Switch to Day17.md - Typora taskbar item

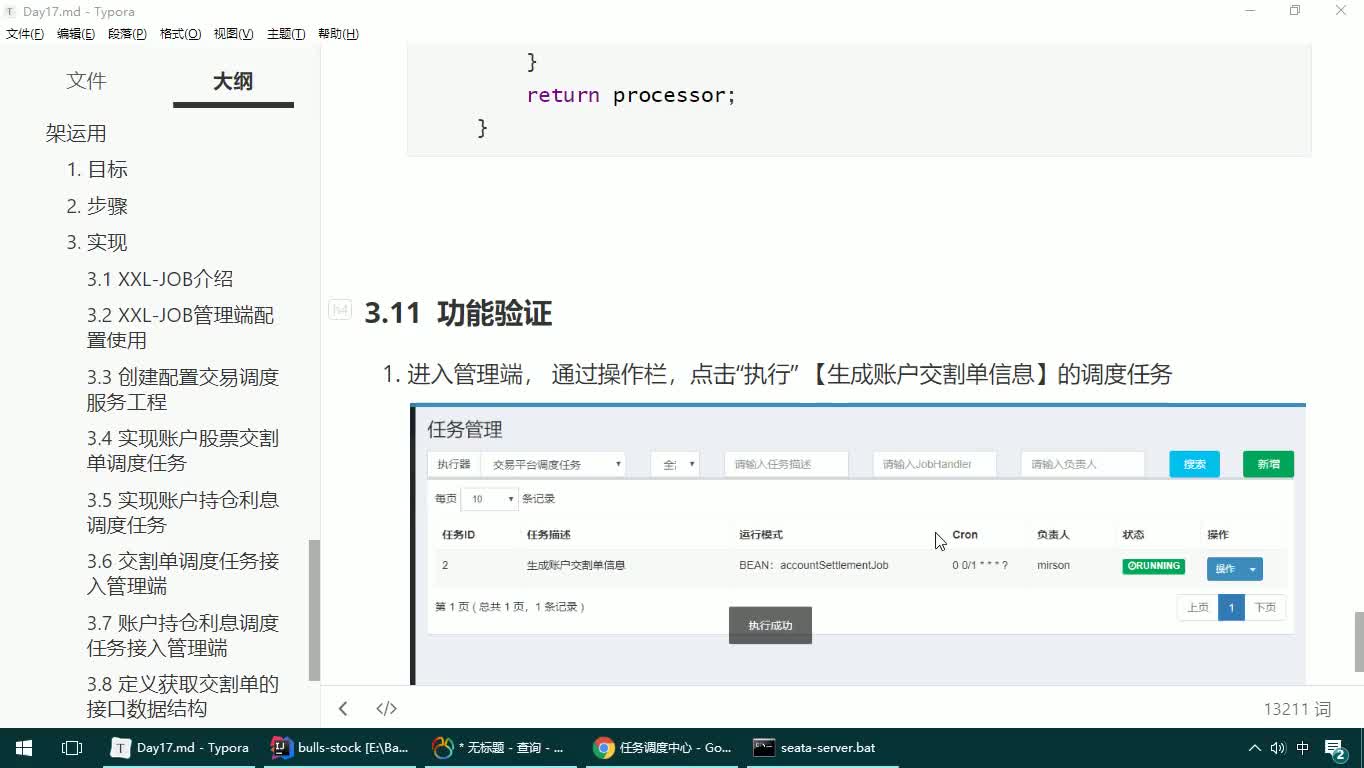[x=181, y=748]
